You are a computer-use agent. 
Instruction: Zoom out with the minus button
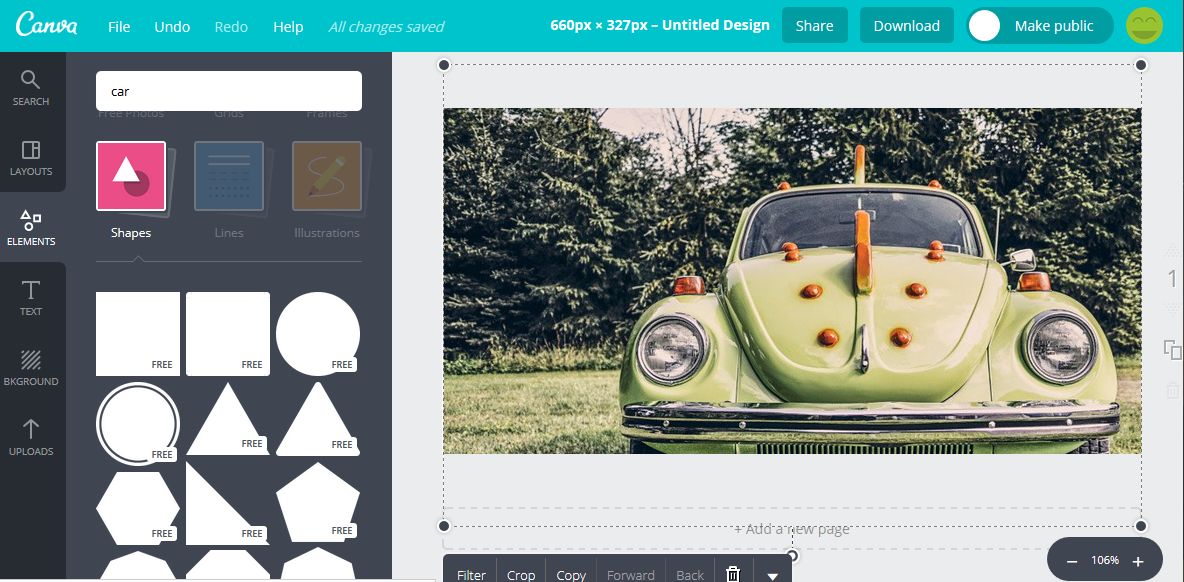1071,561
